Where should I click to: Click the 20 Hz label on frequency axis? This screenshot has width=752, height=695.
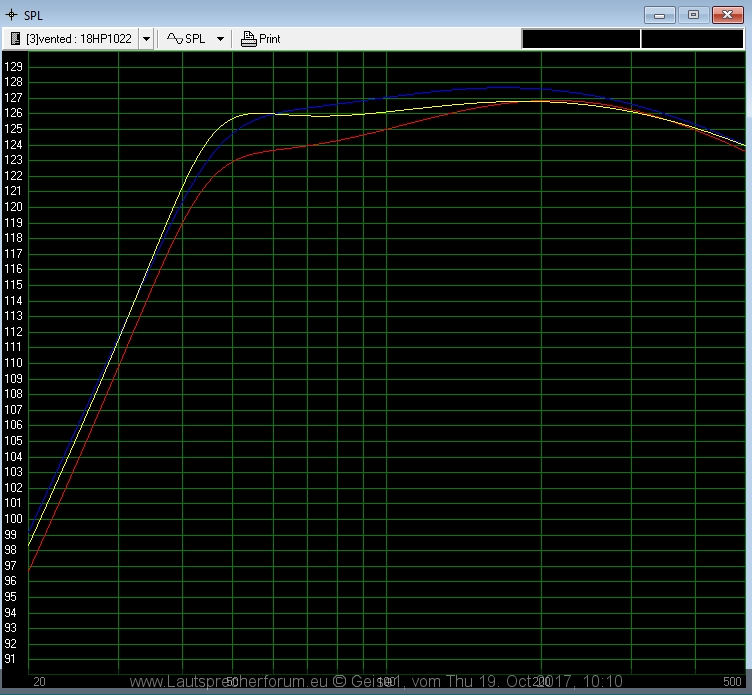(39, 680)
